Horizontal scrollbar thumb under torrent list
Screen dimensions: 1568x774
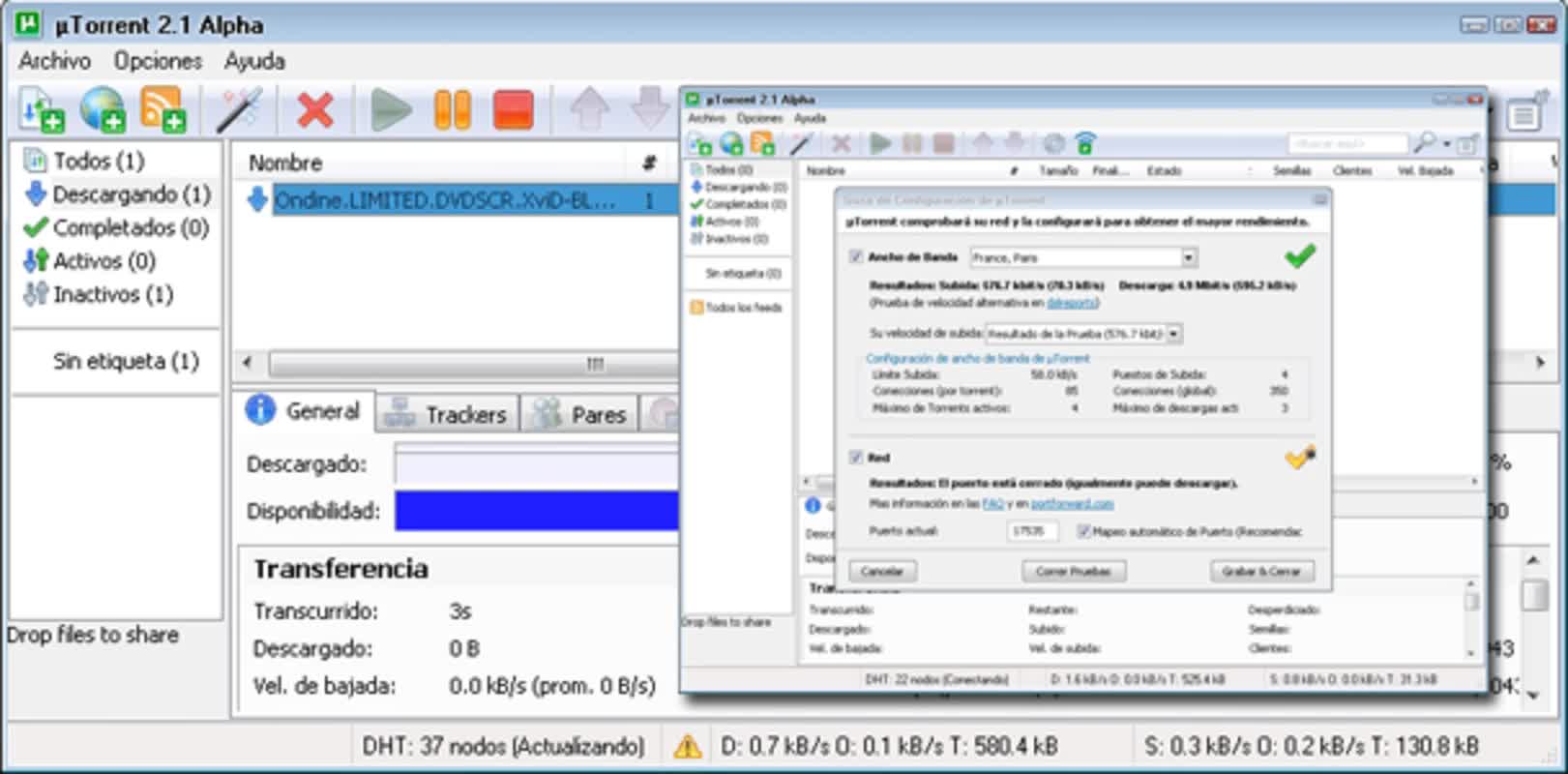click(x=474, y=364)
